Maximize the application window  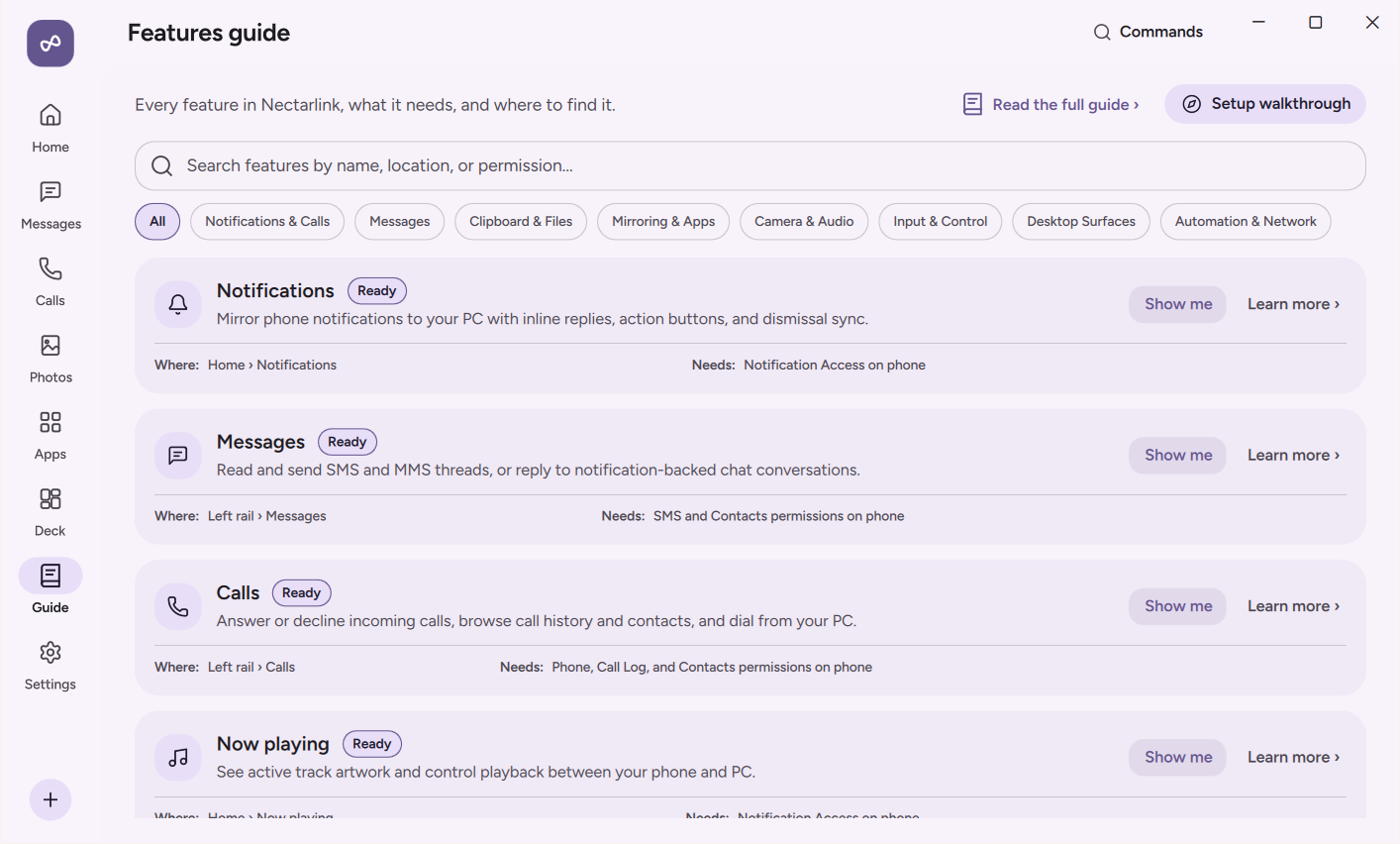1316,23
